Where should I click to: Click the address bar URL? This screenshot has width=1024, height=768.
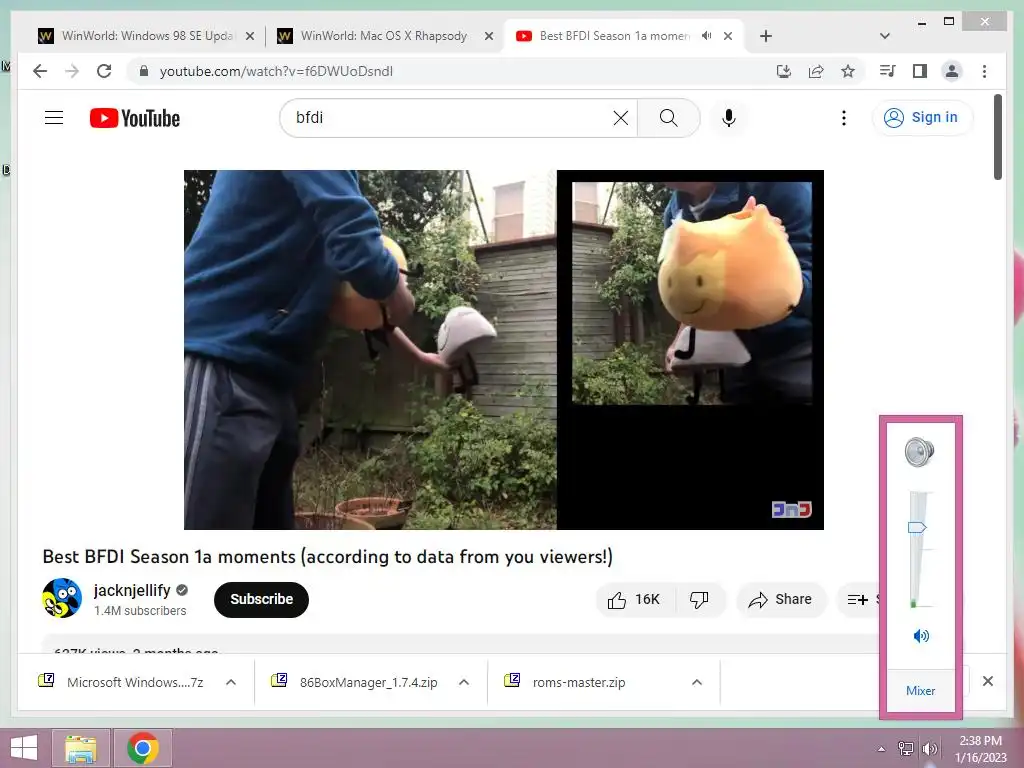(x=276, y=71)
